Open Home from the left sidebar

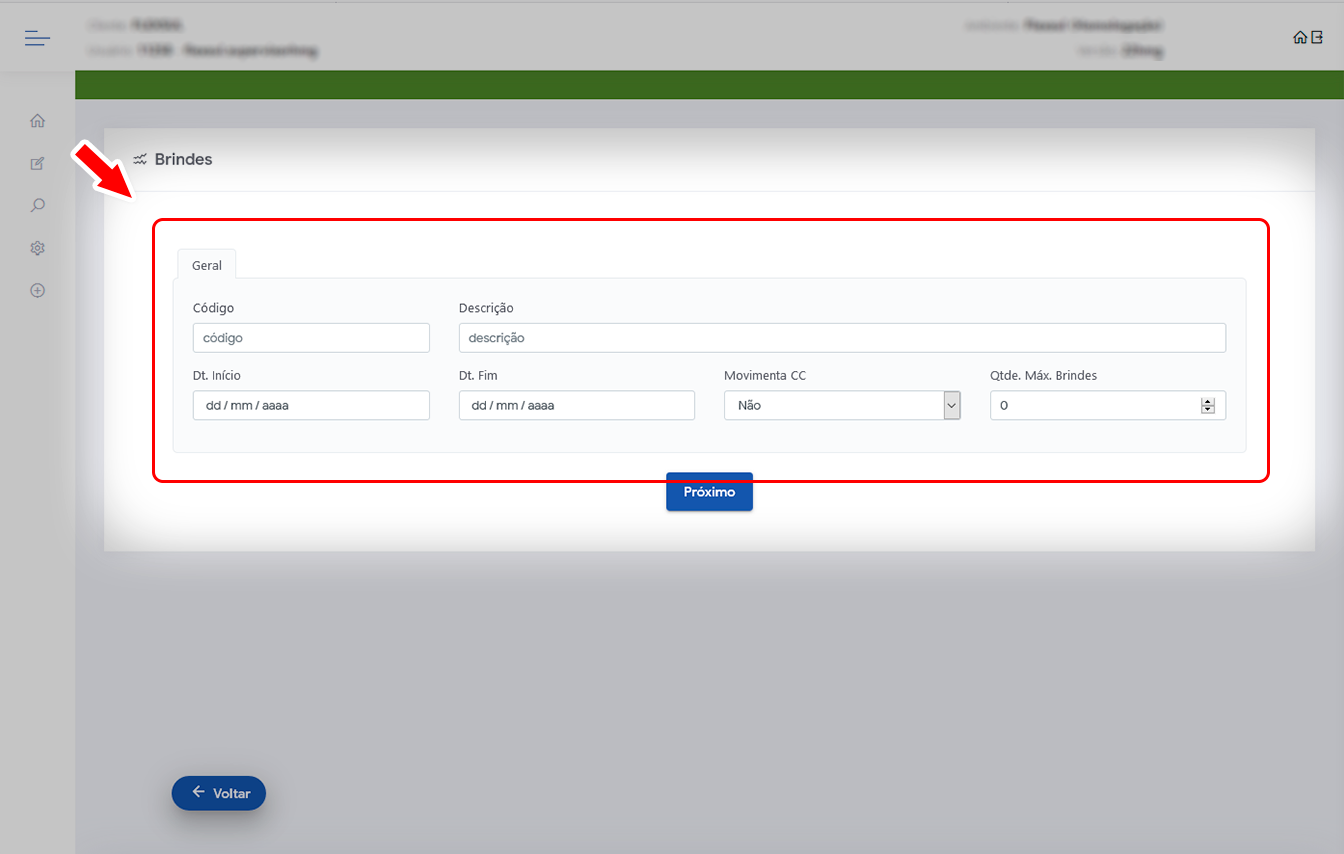pos(37,121)
